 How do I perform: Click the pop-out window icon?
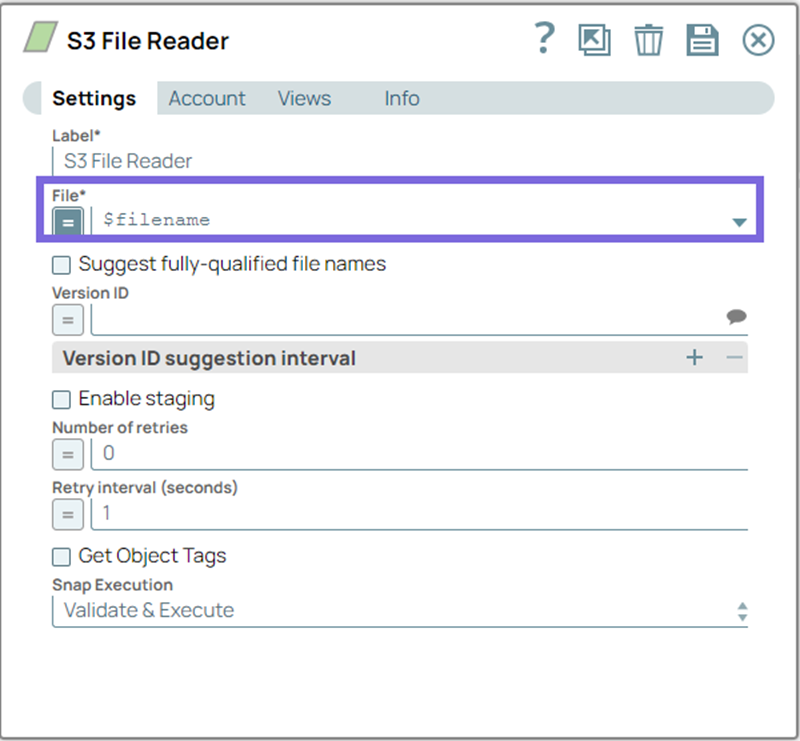pos(594,40)
